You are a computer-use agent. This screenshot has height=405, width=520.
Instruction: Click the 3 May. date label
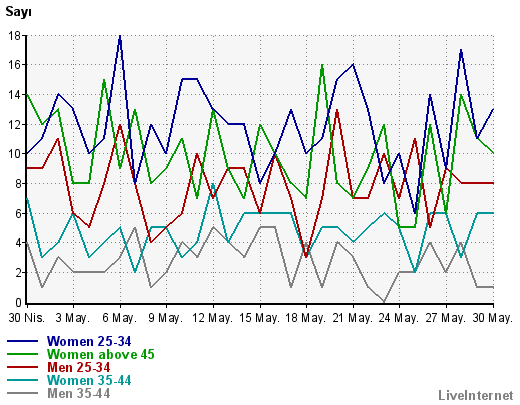(73, 318)
